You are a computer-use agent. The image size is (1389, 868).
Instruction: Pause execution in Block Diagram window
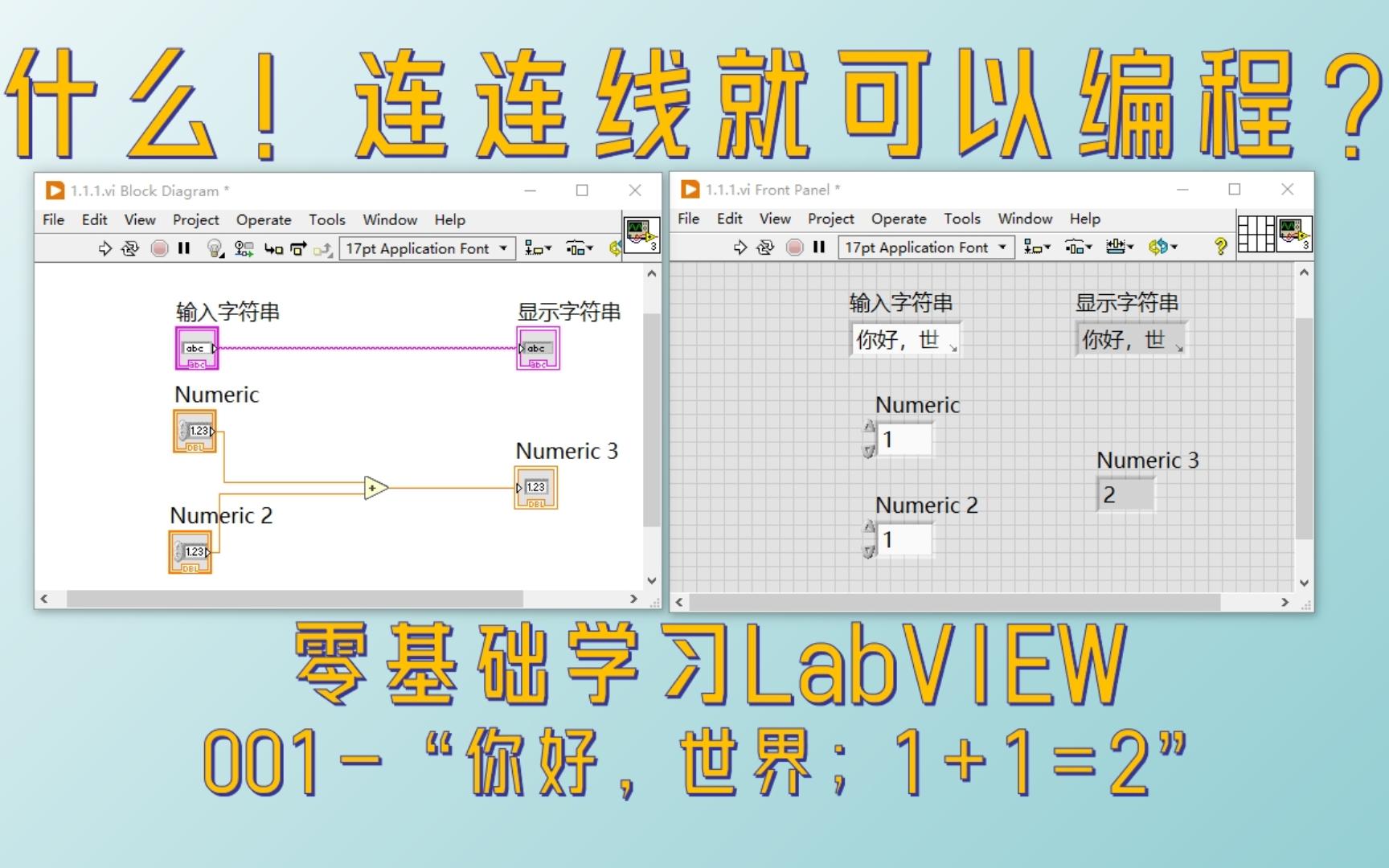coord(184,248)
